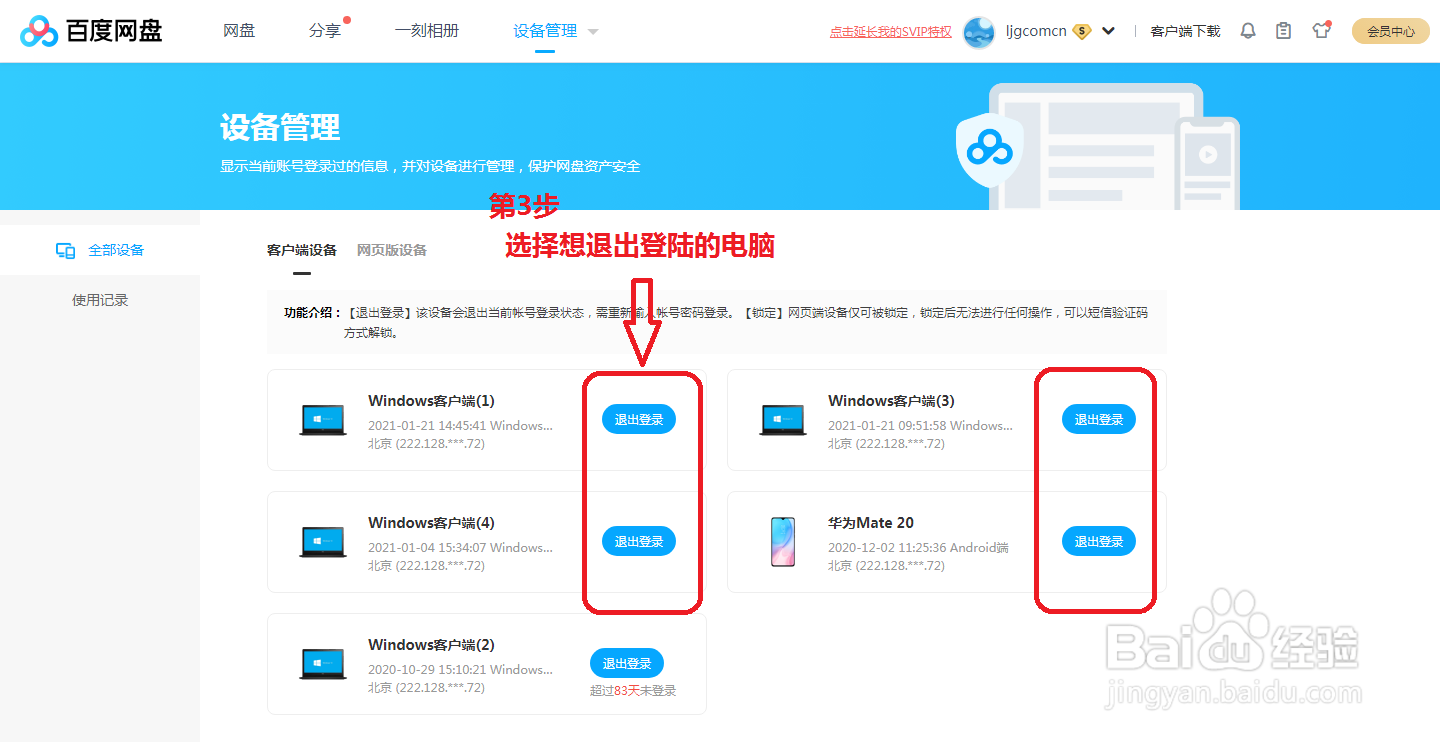Expand the account dropdown chevron

pos(1108,31)
